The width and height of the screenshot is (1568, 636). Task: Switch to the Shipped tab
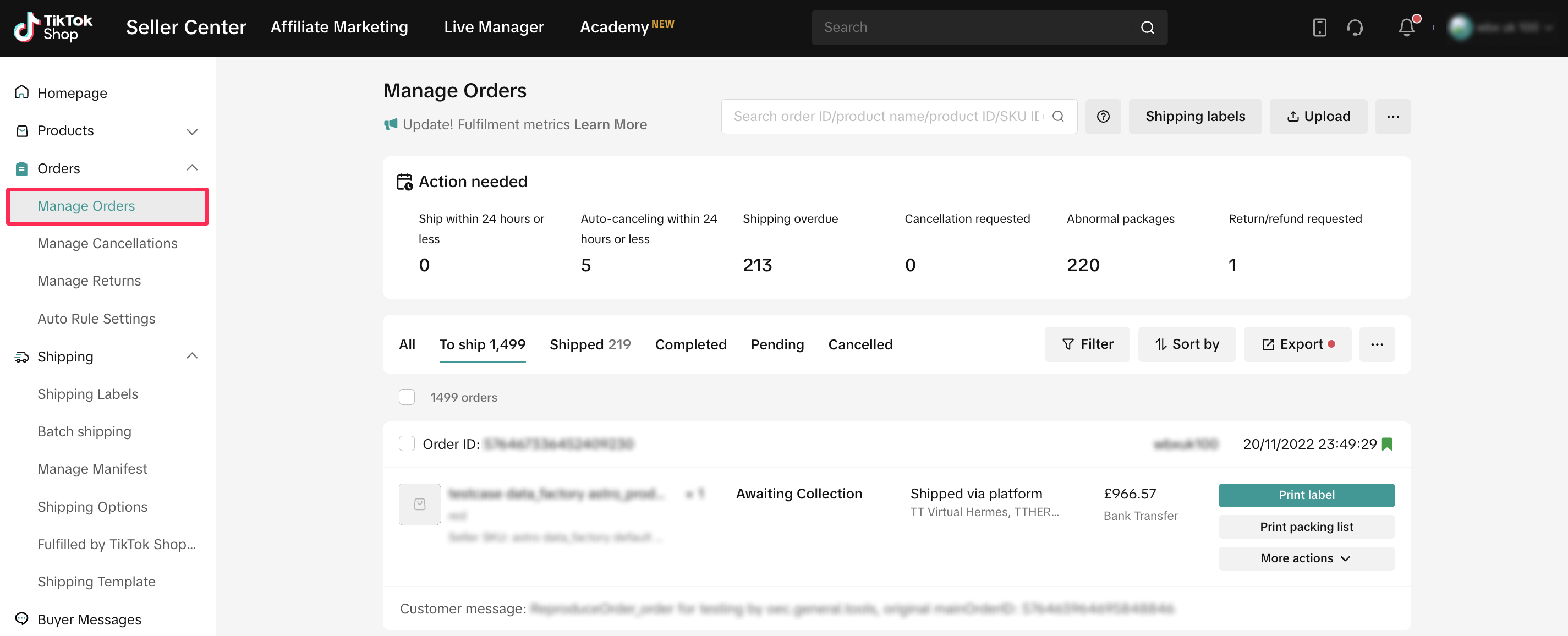pos(589,344)
